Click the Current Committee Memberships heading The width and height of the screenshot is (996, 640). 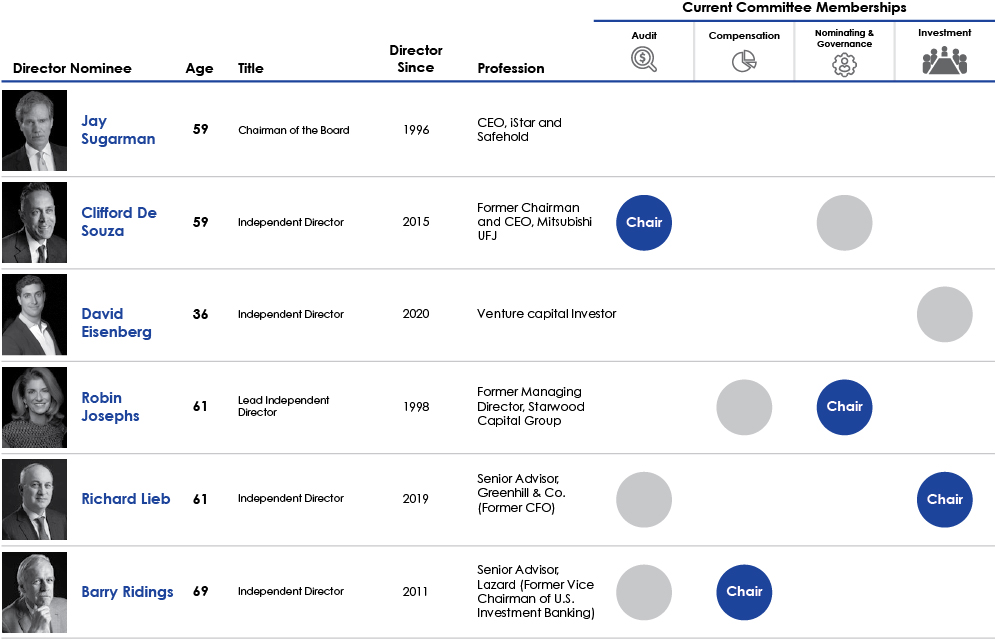point(794,8)
